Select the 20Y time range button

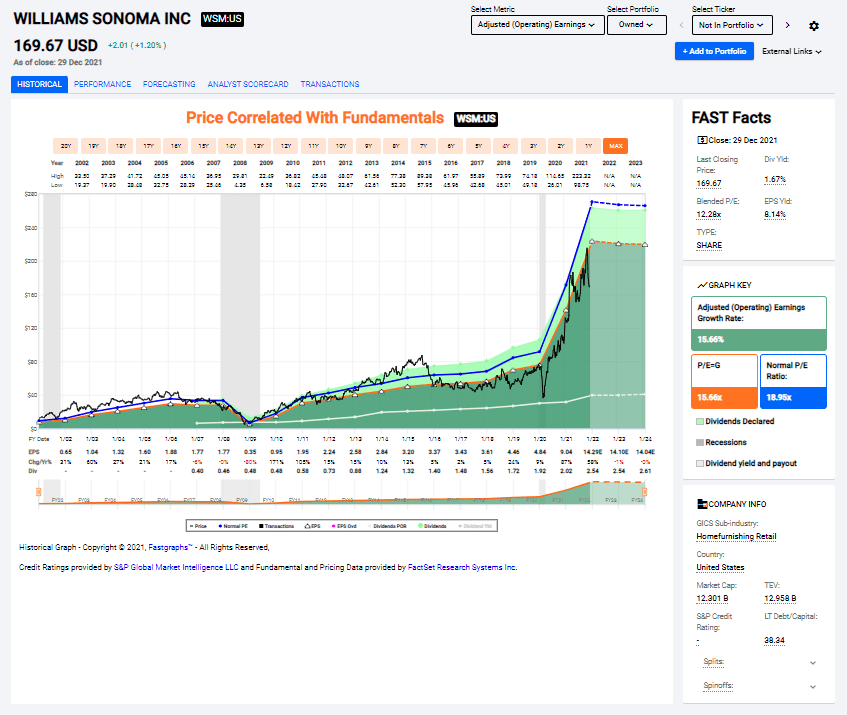(66, 146)
